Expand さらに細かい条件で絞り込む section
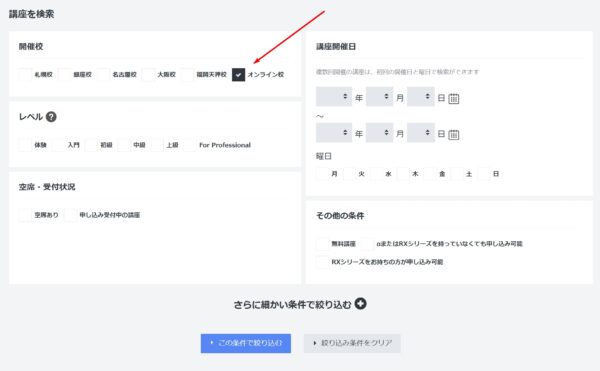The width and height of the screenshot is (600, 371). pos(300,304)
